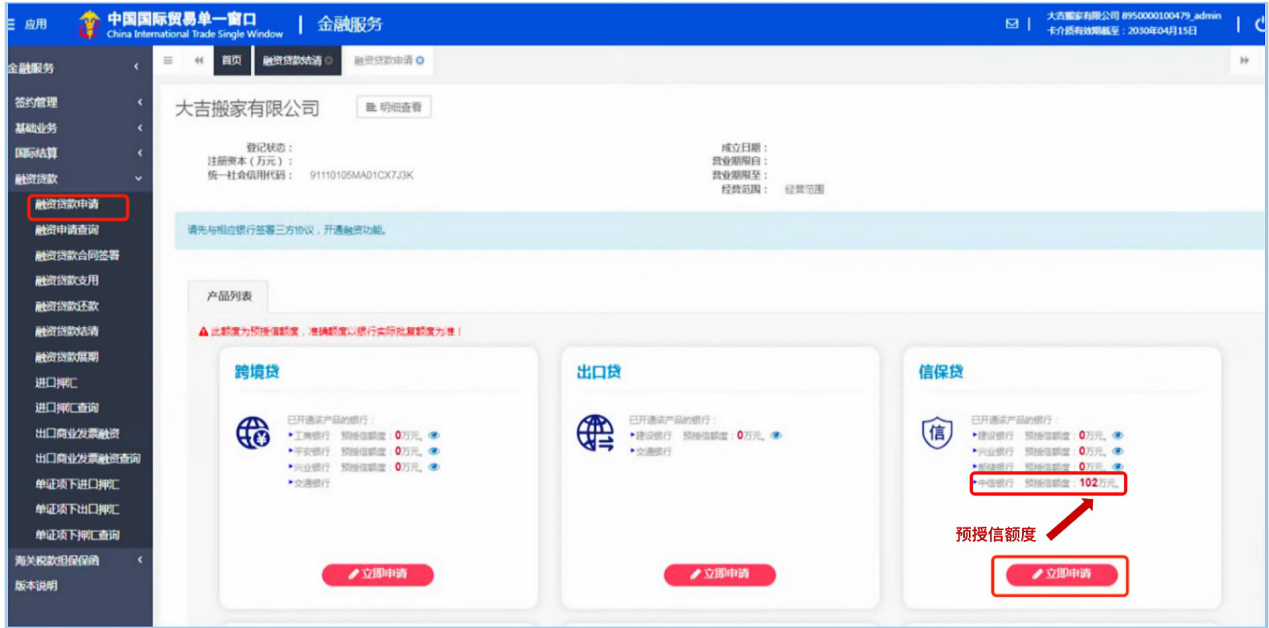Click the 跨境贷 globe yuan icon
Viewport: 1269px width, 628px height.
252,432
